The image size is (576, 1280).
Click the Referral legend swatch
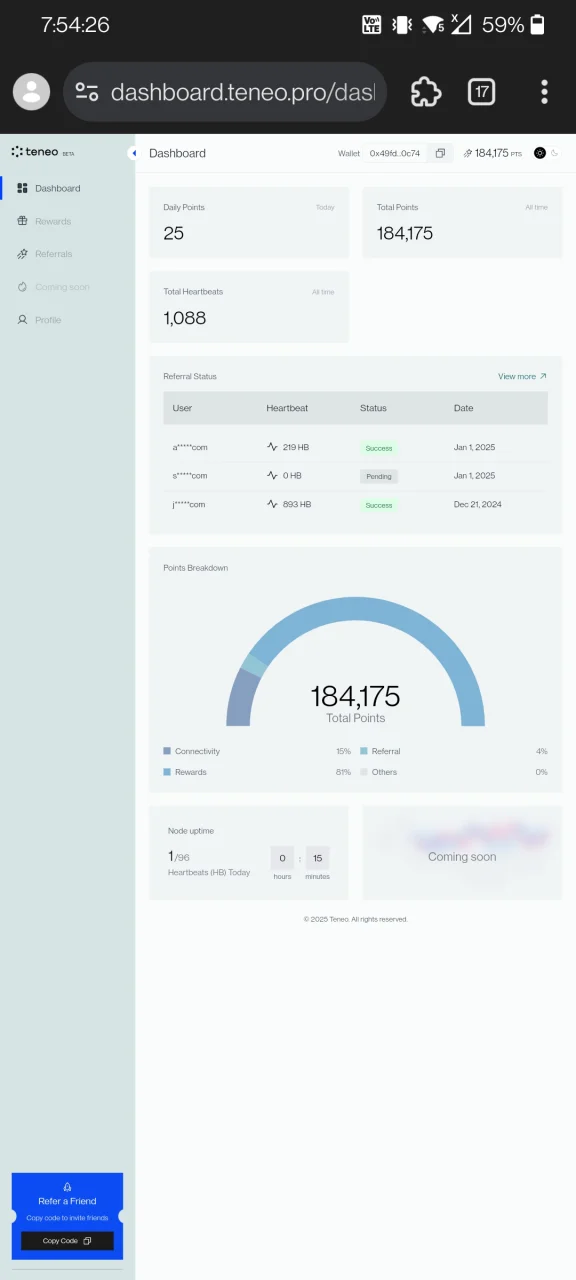pos(364,751)
